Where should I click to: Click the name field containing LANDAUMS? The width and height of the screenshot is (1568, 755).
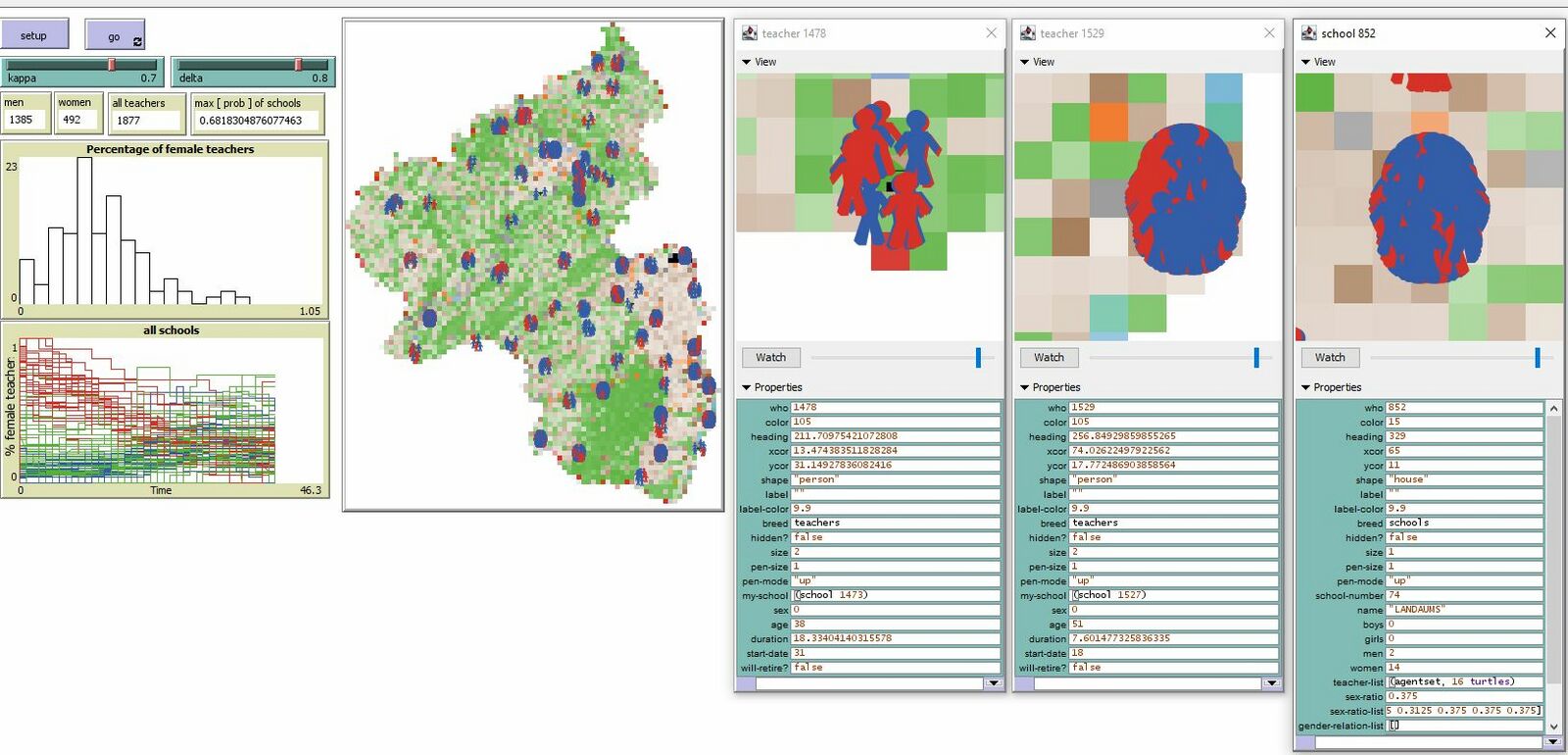point(1464,610)
